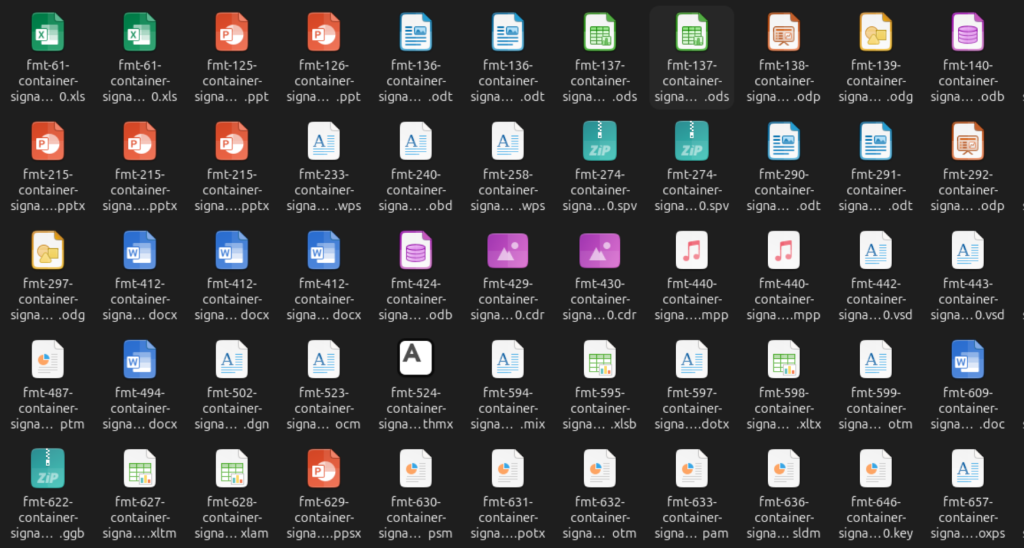Image resolution: width=1024 pixels, height=548 pixels.
Task: Select the fmt-139 .odg drawing file icon
Action: pyautogui.click(x=876, y=32)
